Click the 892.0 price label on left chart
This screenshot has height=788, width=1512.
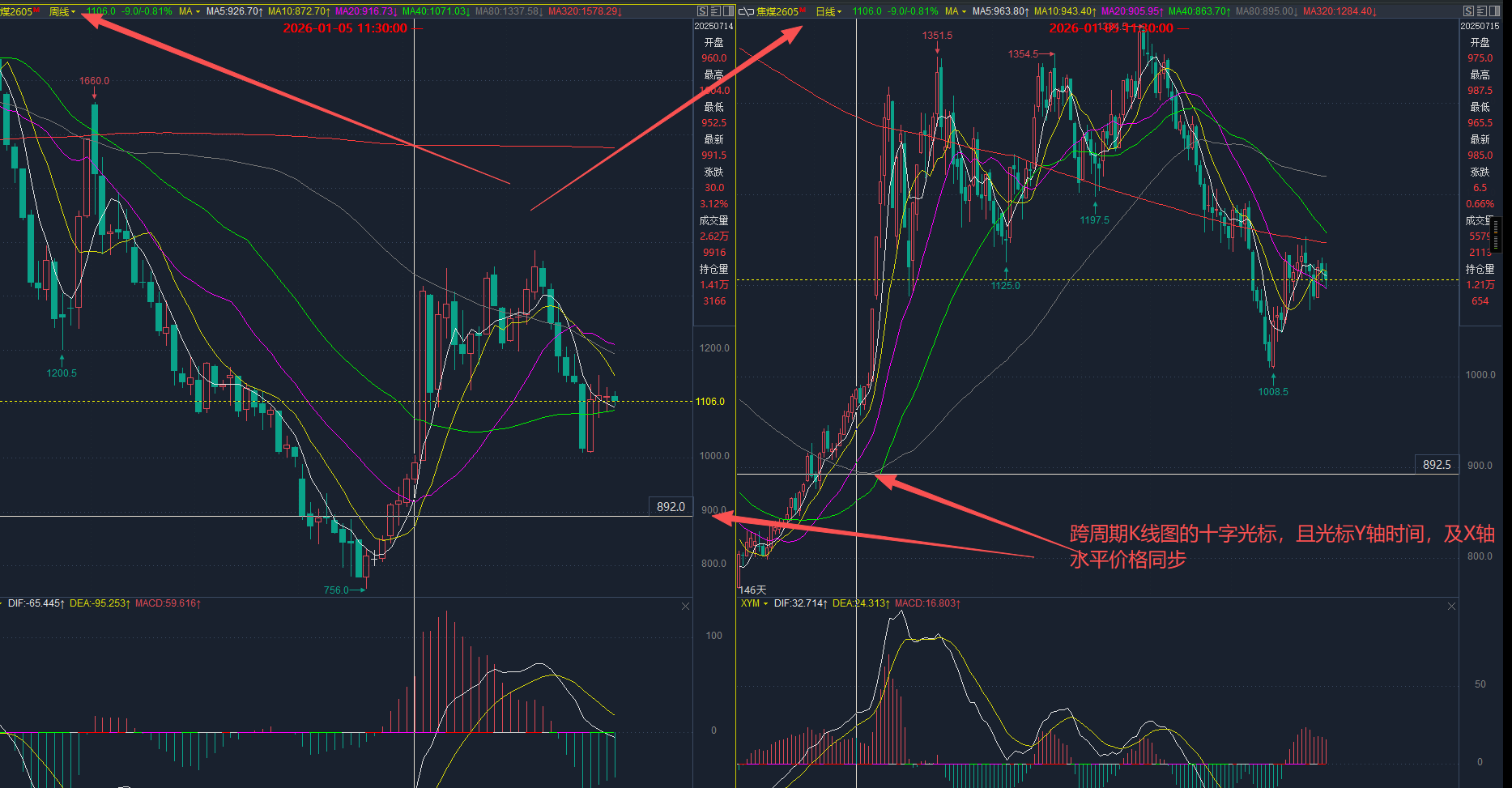671,507
